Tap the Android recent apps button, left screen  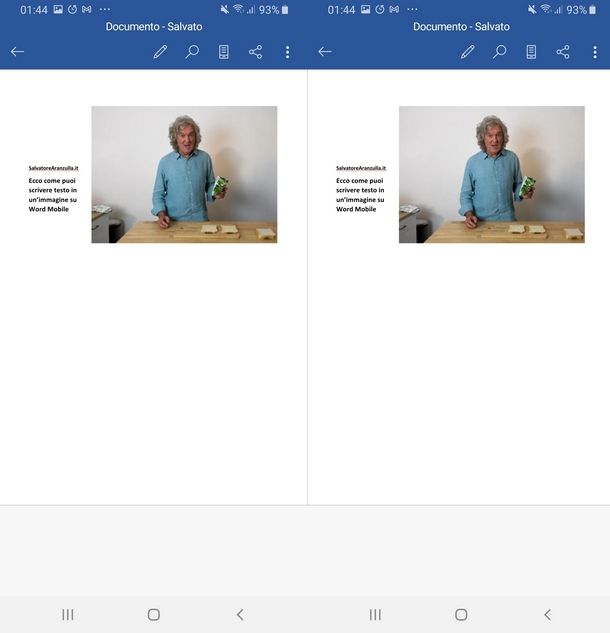(68, 614)
